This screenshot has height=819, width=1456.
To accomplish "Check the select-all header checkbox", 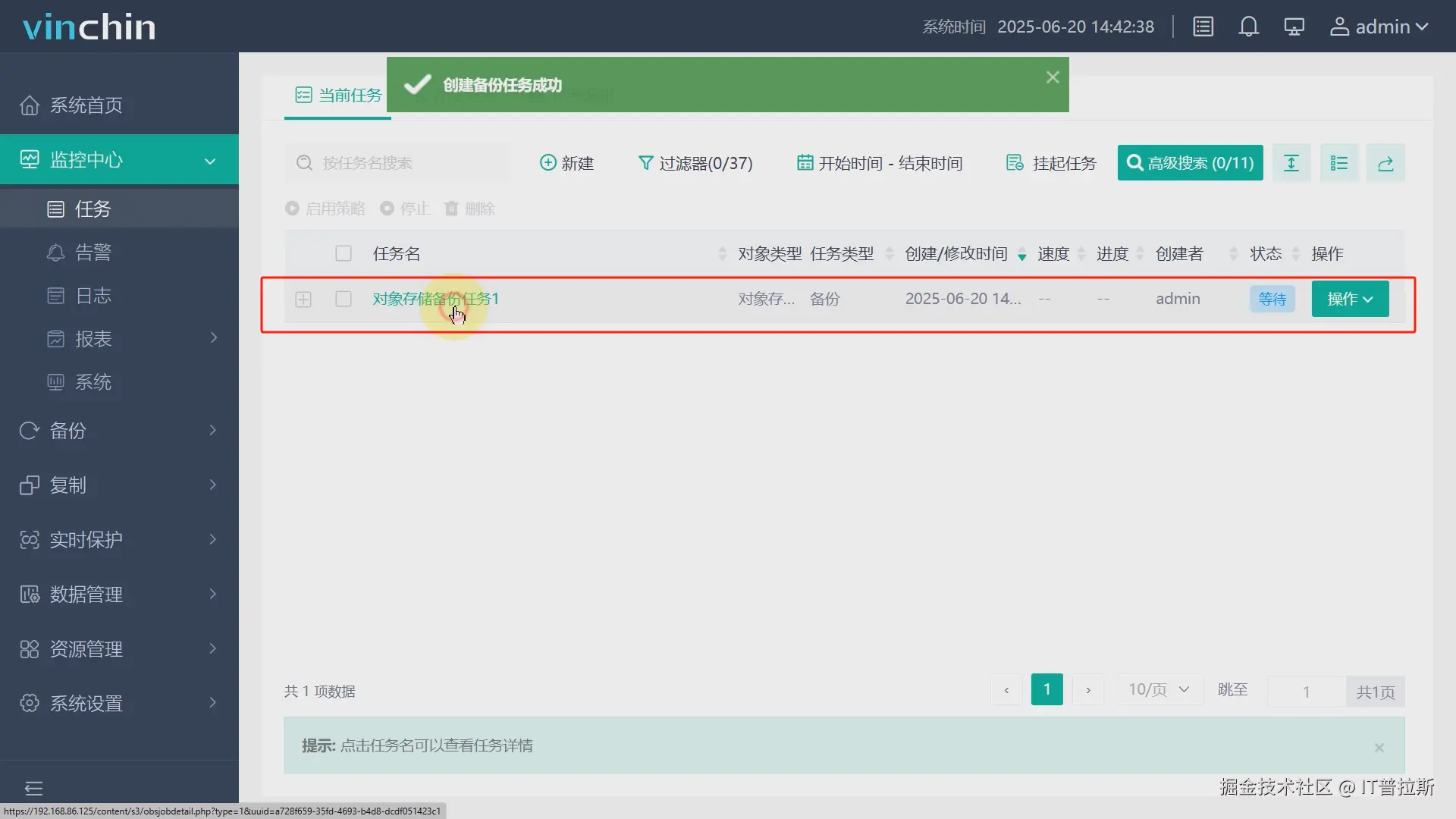I will point(344,253).
